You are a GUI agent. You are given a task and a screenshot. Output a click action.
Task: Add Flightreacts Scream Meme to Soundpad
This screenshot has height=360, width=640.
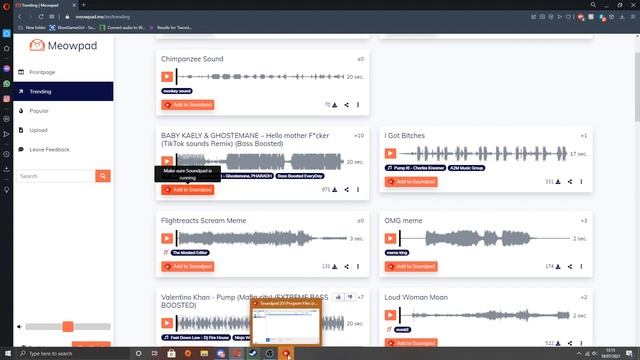(x=188, y=267)
